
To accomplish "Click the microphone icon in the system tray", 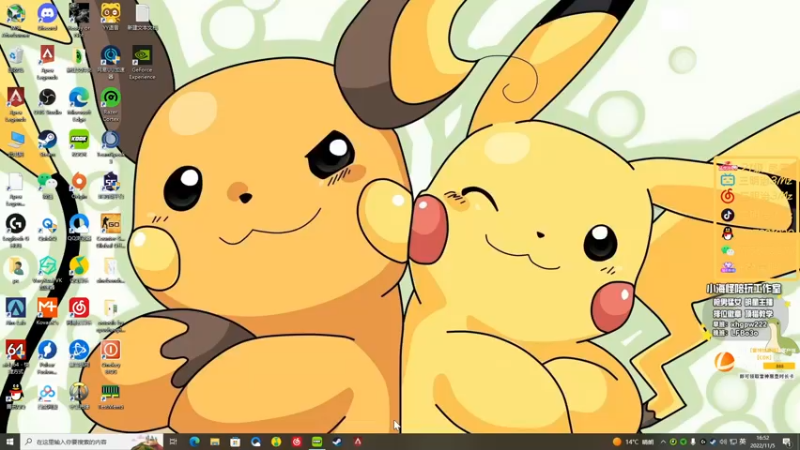I will coord(693,442).
